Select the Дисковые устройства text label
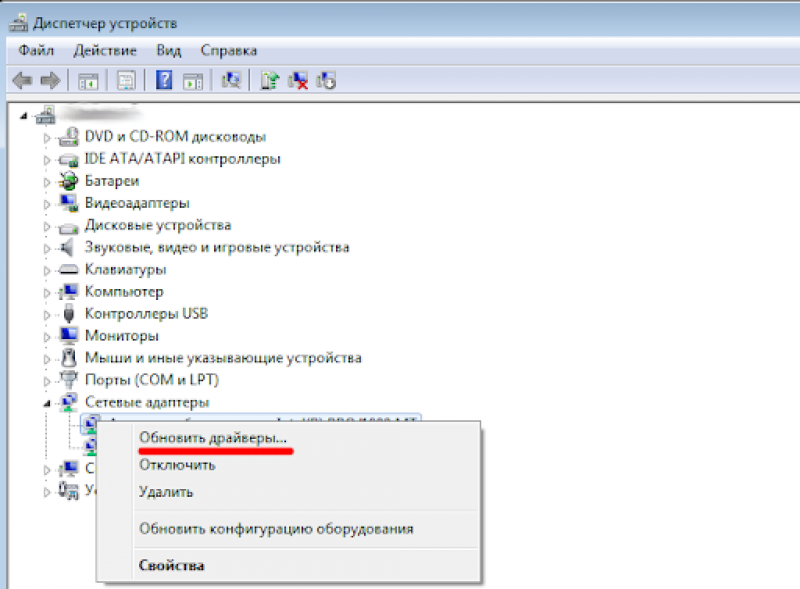The image size is (800, 589). pyautogui.click(x=158, y=225)
